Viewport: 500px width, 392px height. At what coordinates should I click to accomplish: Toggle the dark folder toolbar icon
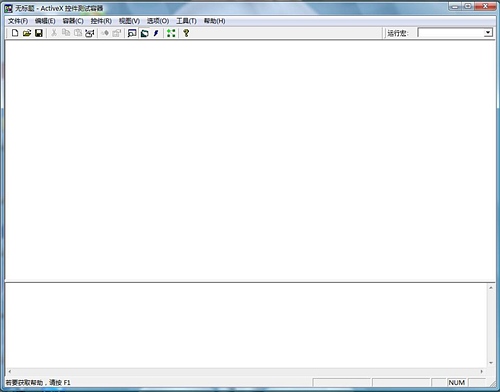coord(144,33)
